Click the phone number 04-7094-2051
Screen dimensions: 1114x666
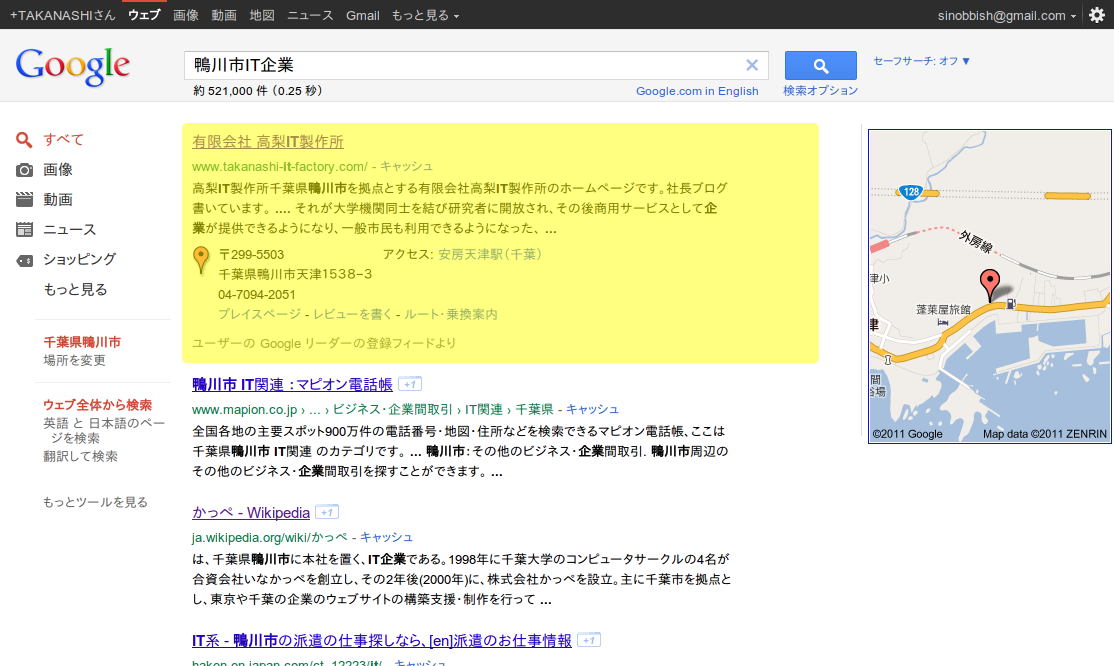[x=256, y=294]
